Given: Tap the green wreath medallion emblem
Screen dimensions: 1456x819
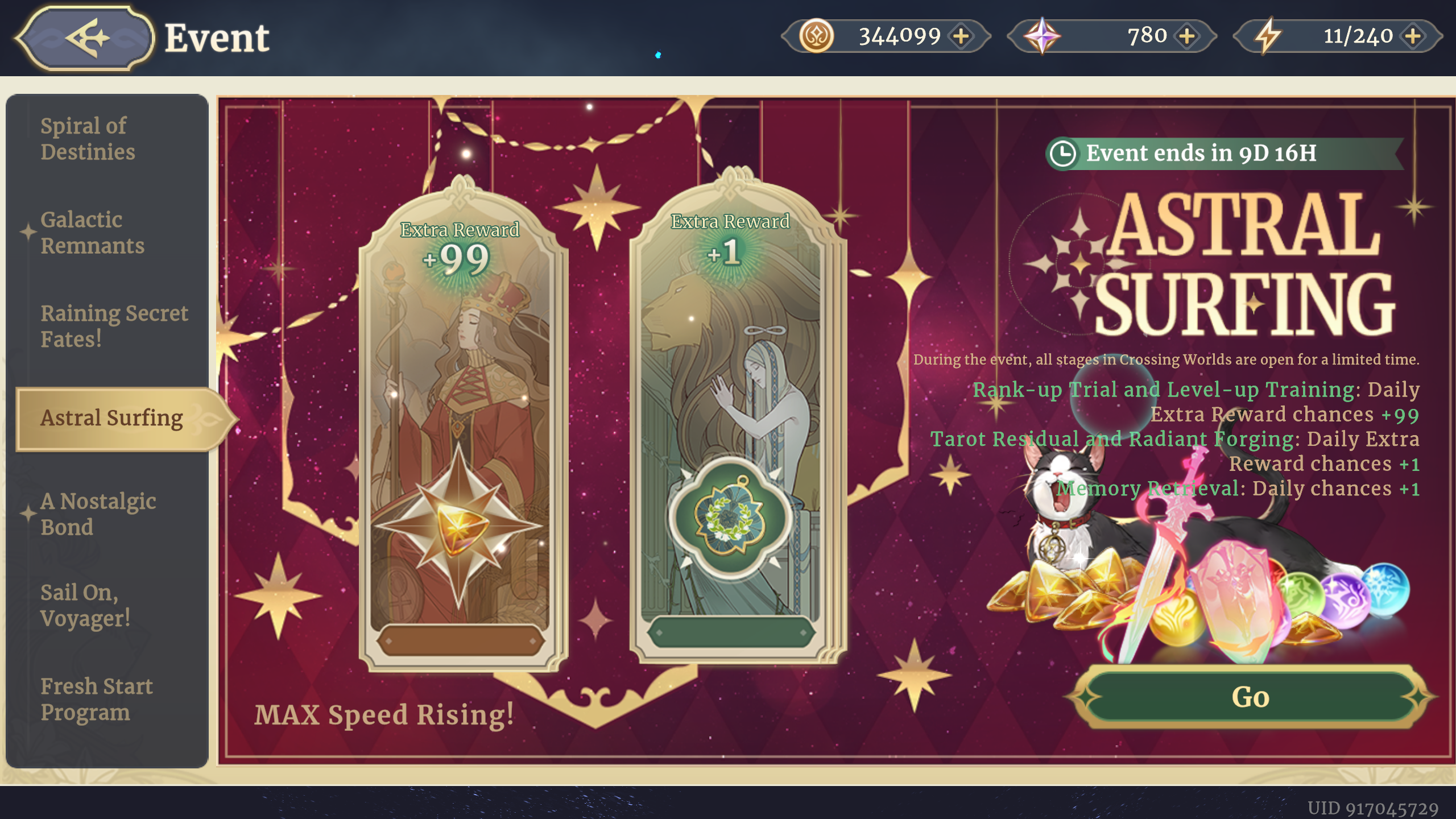Looking at the screenshot, I should point(730,518).
